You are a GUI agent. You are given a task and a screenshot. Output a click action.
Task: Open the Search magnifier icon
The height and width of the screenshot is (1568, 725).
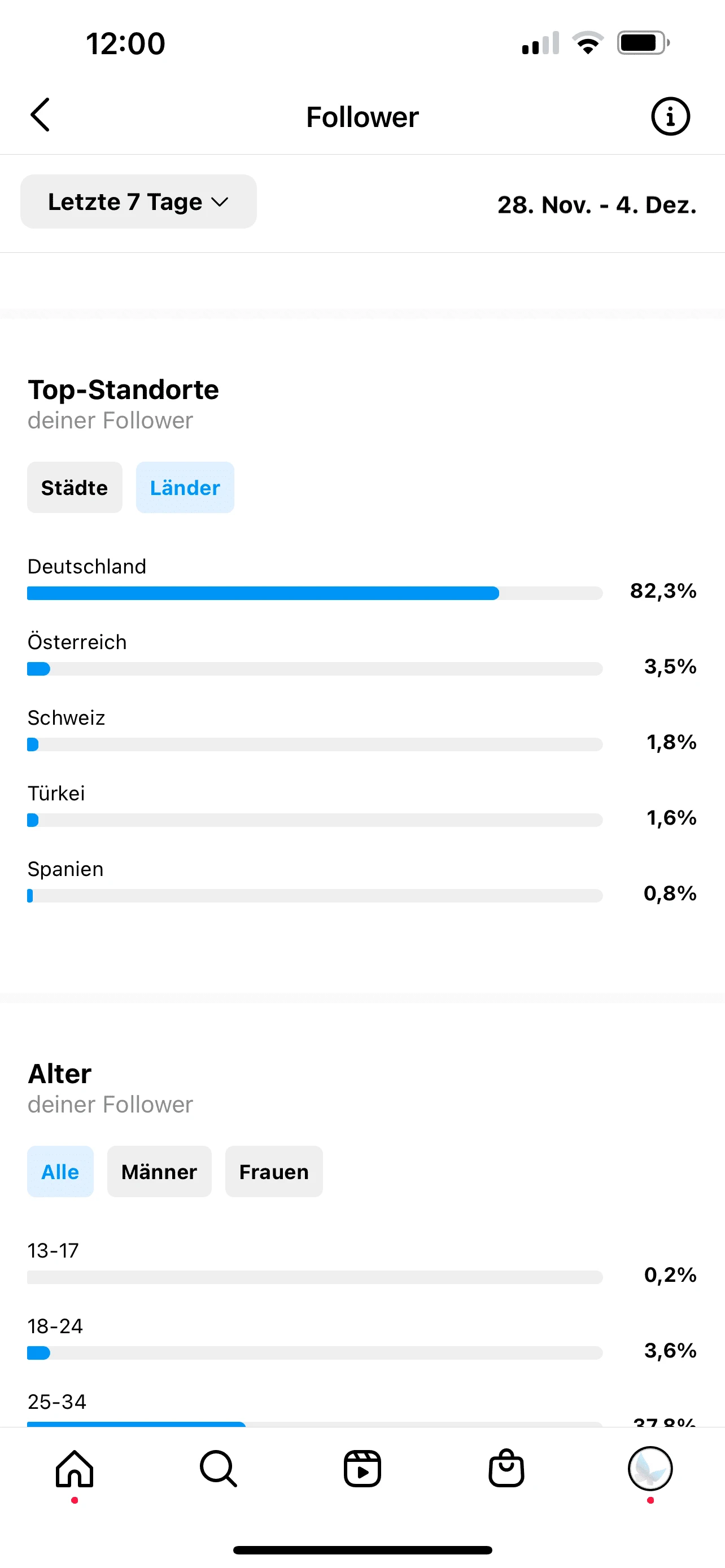click(218, 1468)
